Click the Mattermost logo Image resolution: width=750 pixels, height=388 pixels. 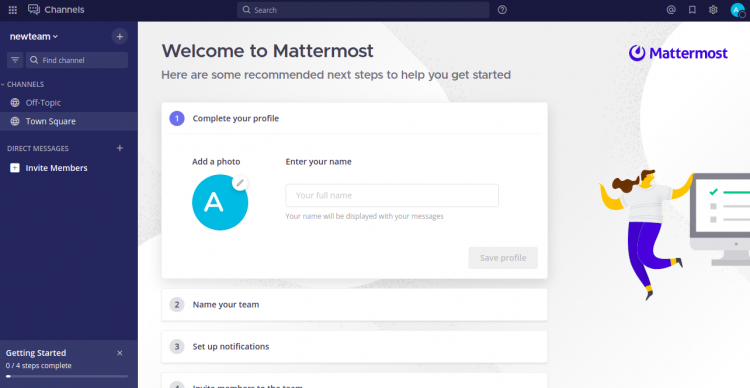coord(678,53)
